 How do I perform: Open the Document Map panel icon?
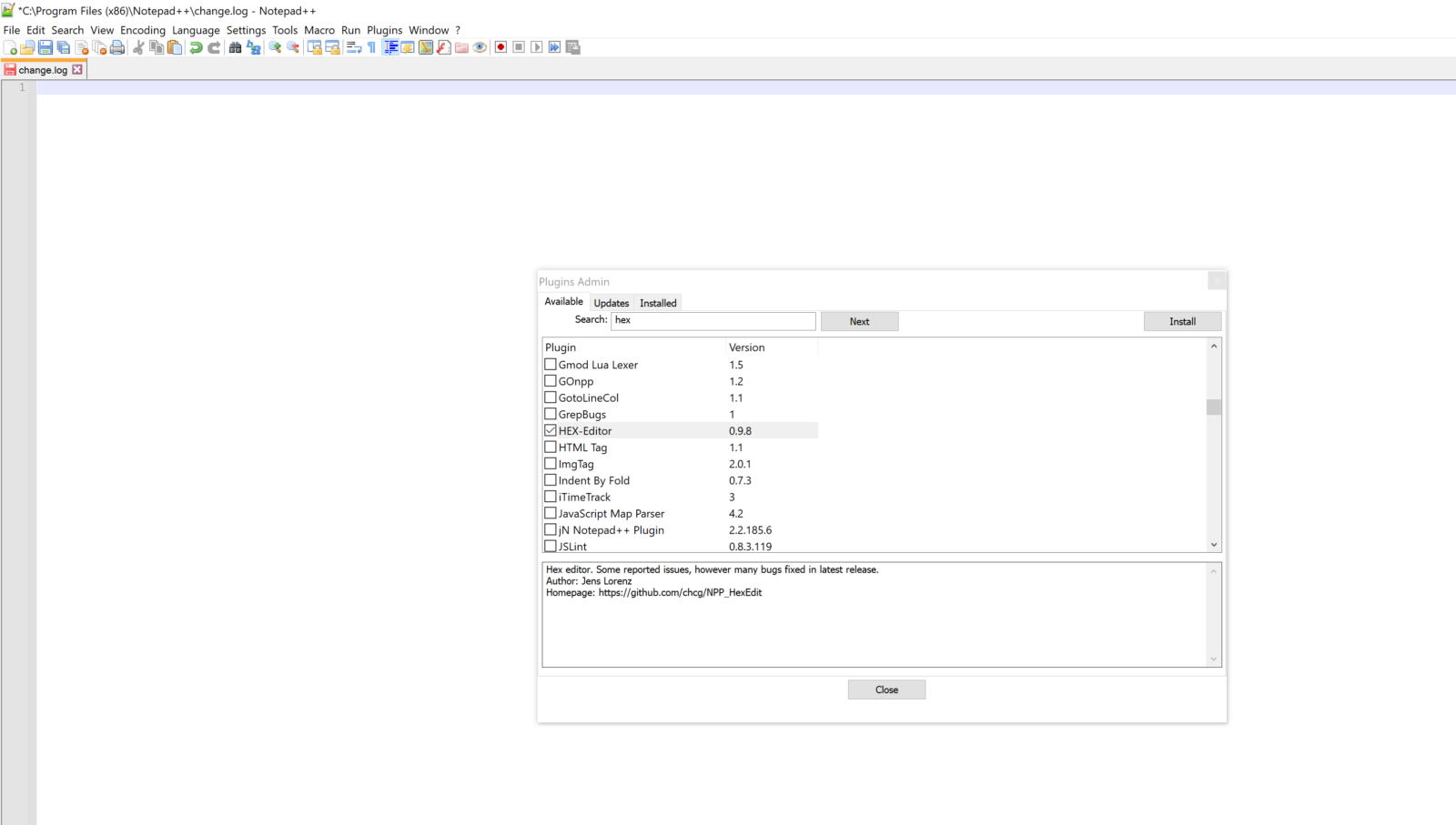[x=426, y=47]
